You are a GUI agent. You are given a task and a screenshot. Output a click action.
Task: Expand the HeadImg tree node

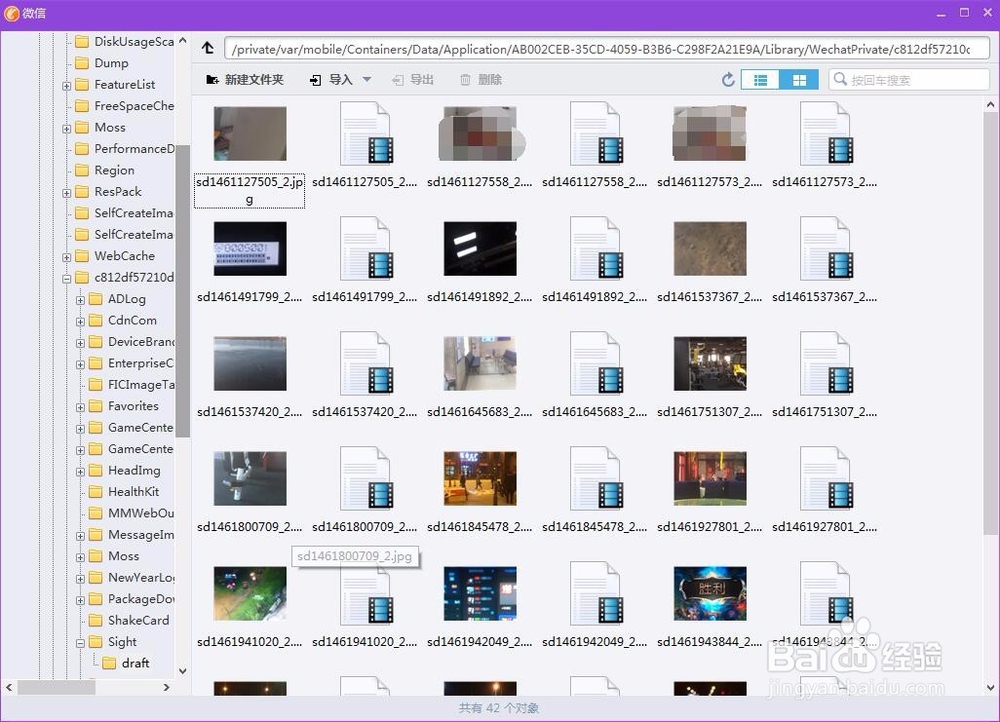point(80,471)
